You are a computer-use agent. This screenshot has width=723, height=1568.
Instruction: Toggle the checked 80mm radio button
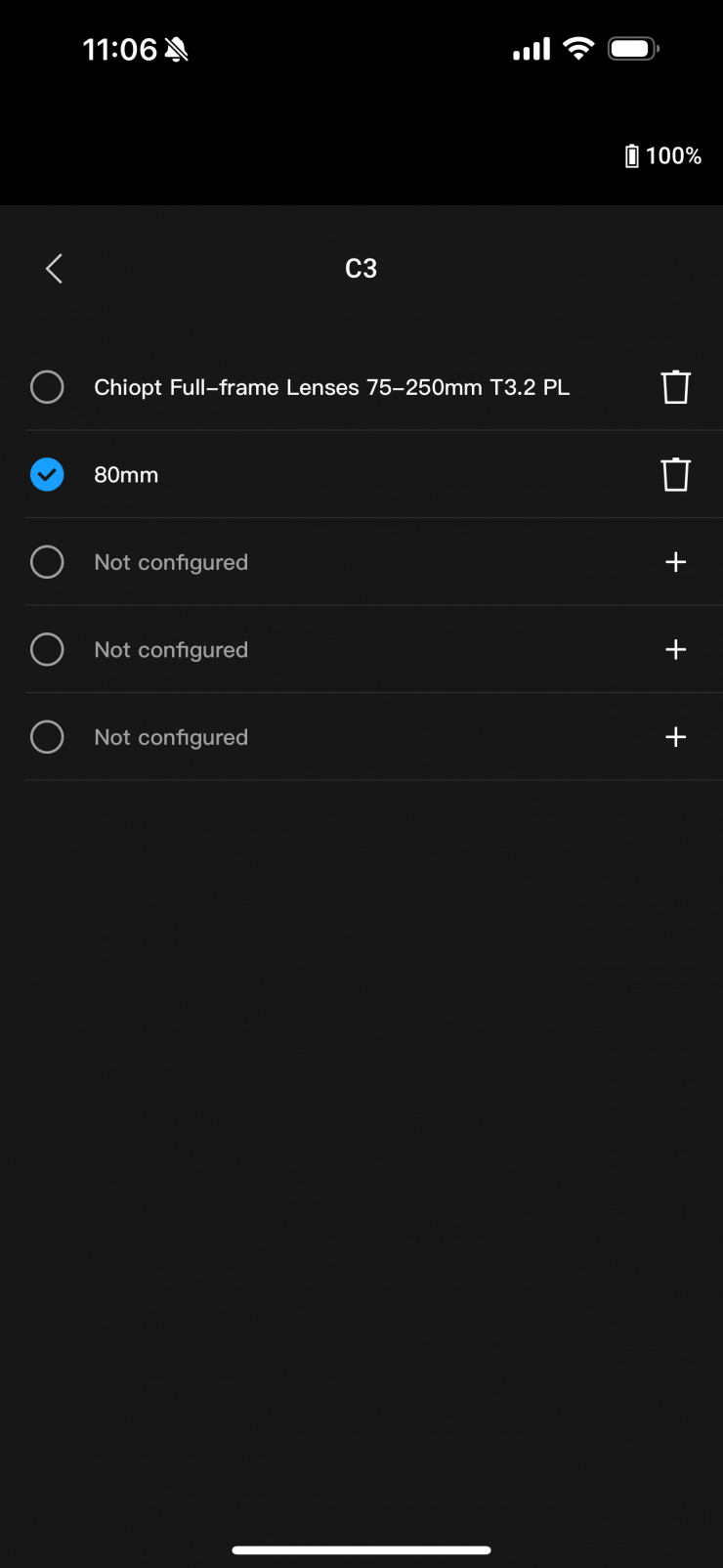47,475
